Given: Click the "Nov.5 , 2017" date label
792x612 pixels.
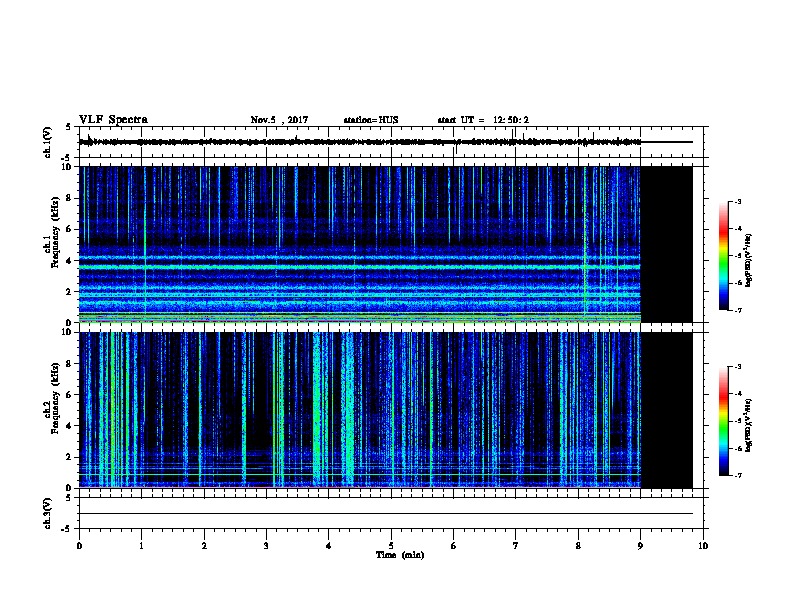Looking at the screenshot, I should pos(279,120).
